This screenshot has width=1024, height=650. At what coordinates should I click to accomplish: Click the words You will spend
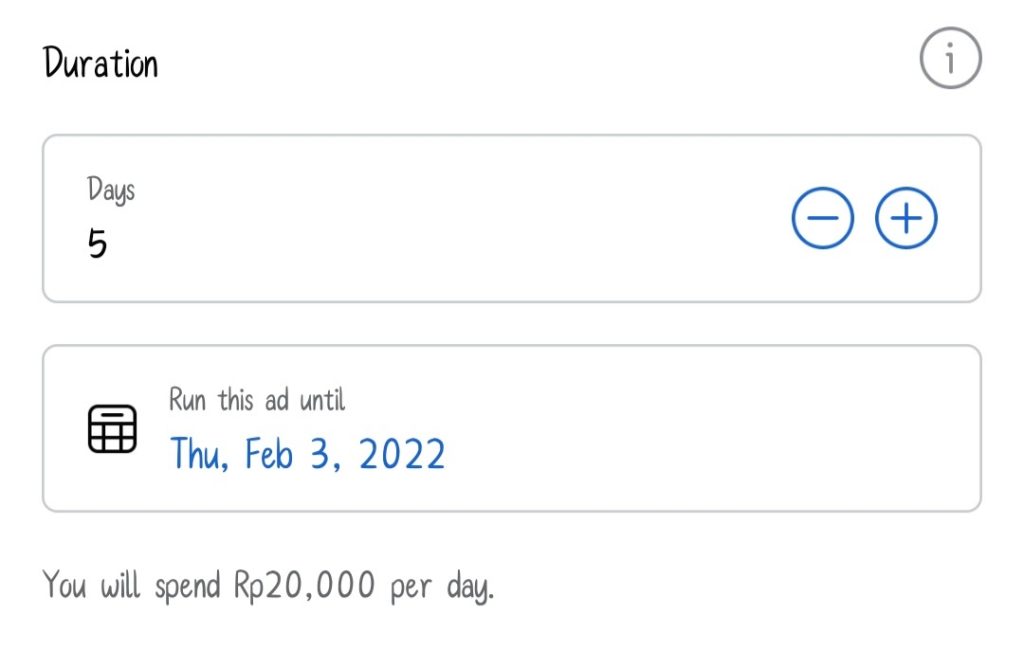131,585
